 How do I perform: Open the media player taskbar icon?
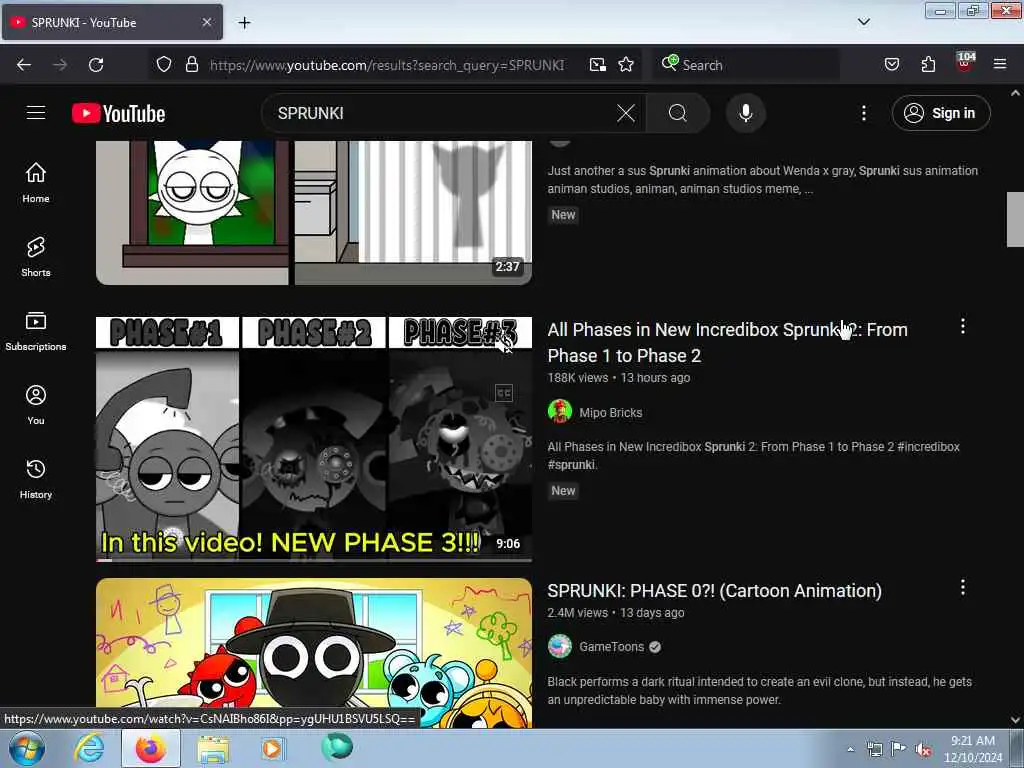point(272,748)
